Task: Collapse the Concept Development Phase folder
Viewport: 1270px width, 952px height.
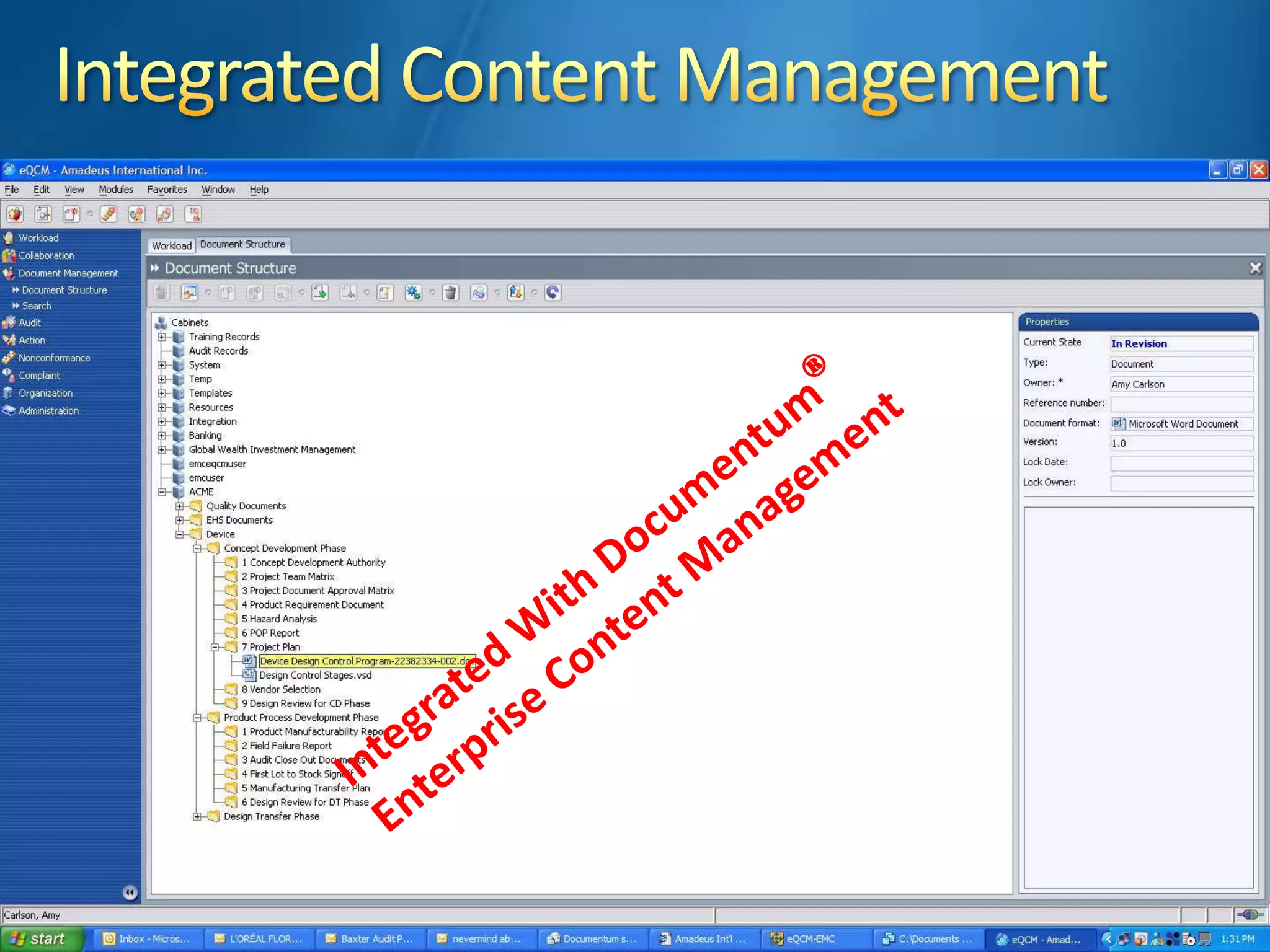Action: coord(197,549)
